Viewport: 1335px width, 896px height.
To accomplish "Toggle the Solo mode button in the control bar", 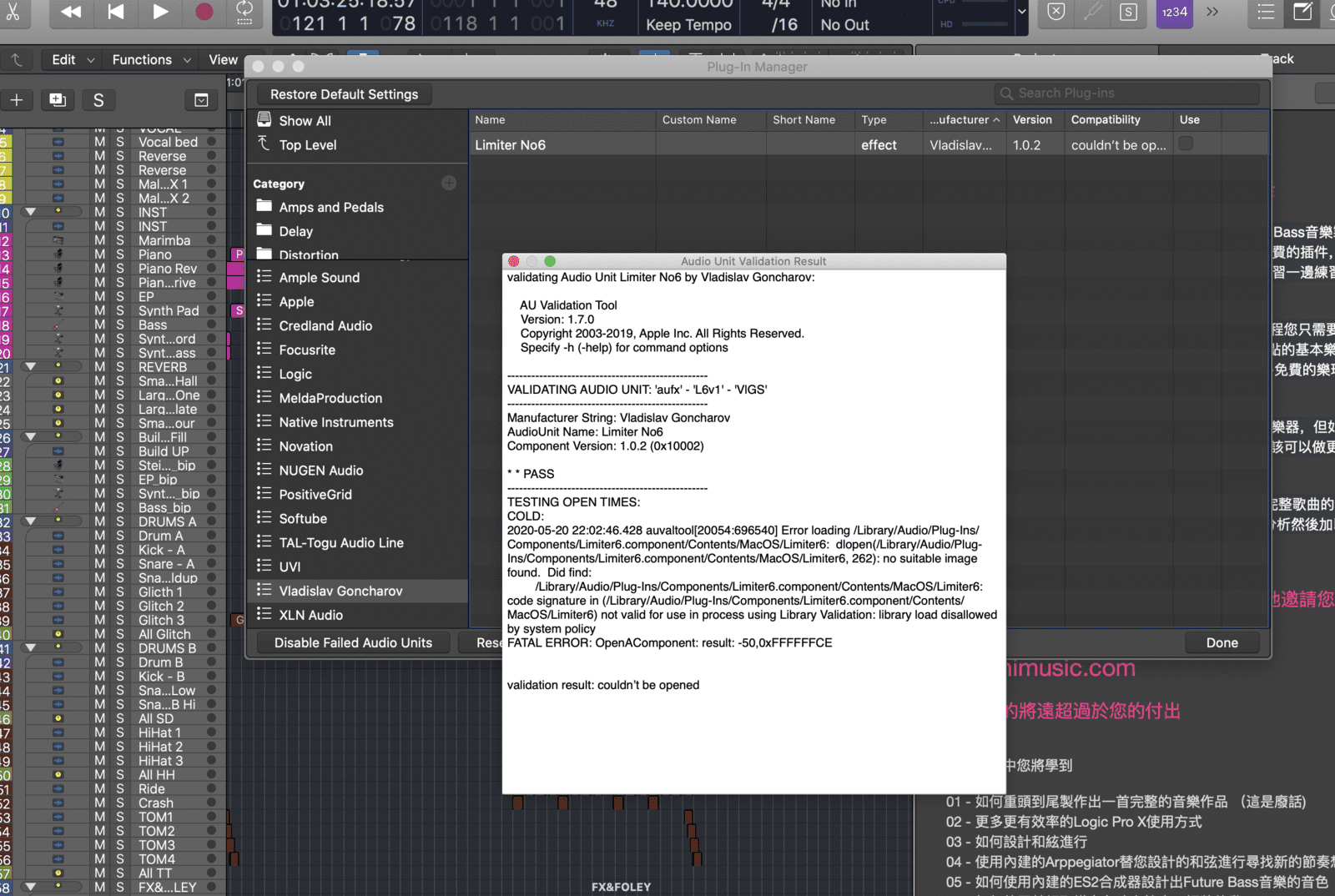I will [x=1129, y=12].
